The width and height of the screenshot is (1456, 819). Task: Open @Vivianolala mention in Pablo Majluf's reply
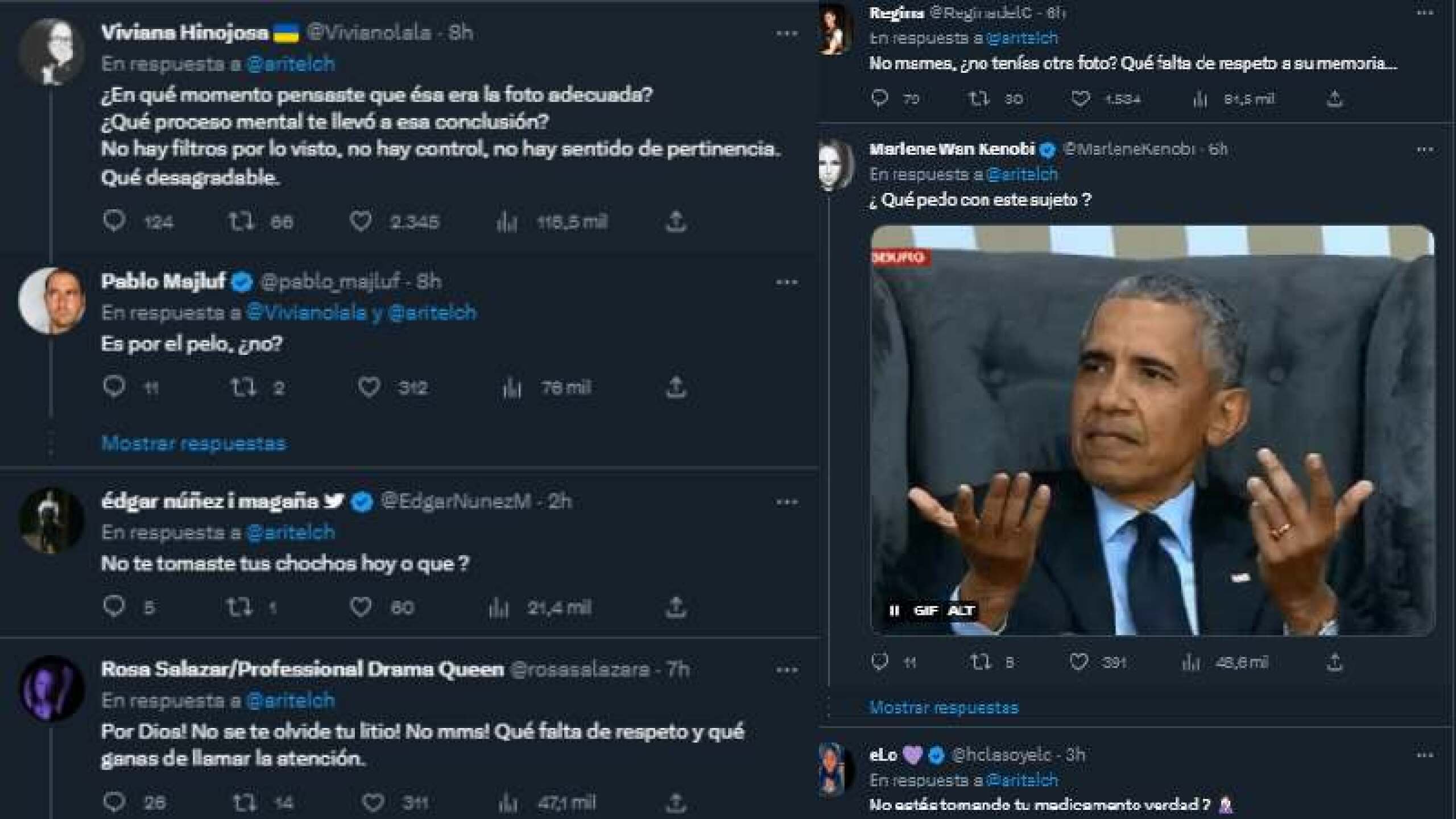[x=306, y=313]
